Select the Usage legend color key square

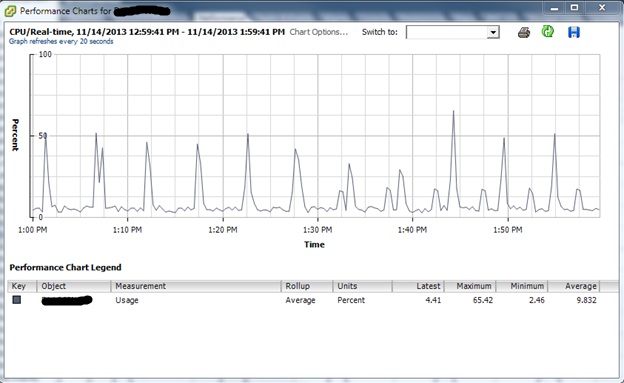(17, 300)
